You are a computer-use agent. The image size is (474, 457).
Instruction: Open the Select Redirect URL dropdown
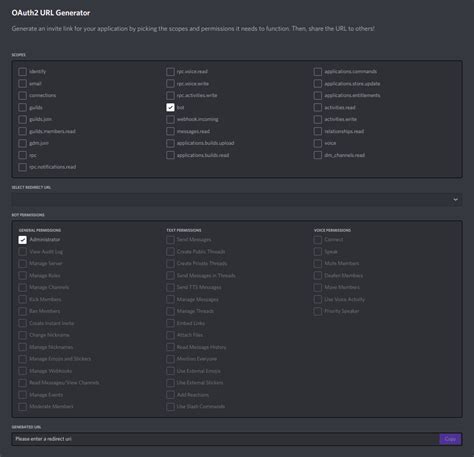[237, 200]
